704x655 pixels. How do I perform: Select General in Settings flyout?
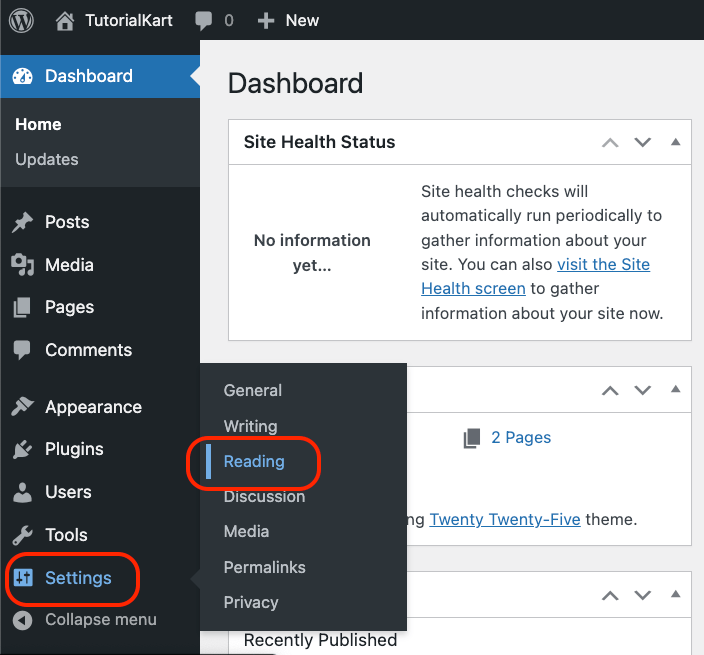(253, 391)
